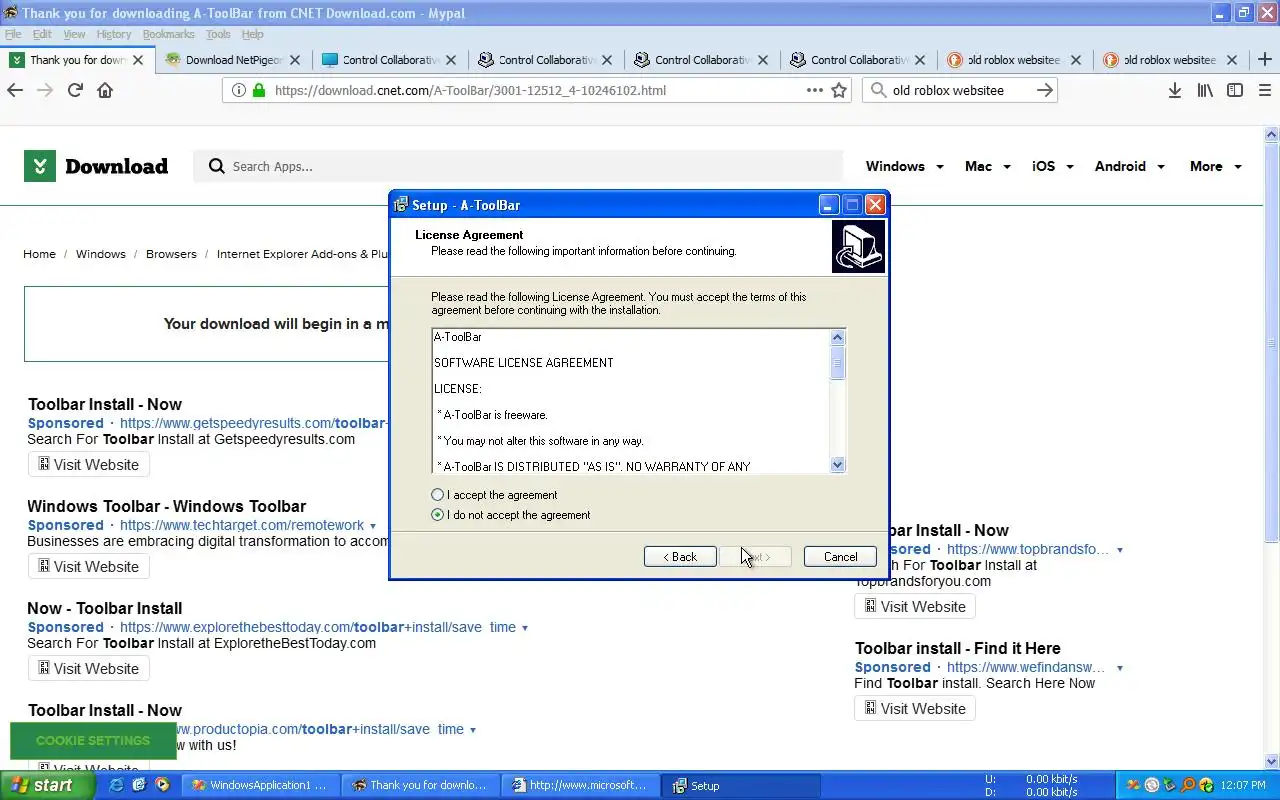
Task: Click Home breadcrumb link
Action: (40, 254)
